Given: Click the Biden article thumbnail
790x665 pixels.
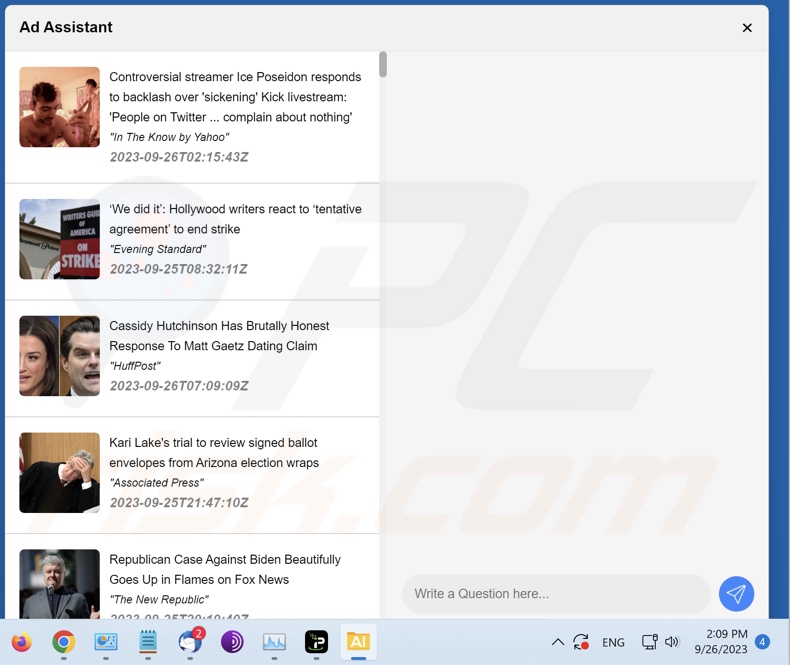Looking at the screenshot, I should 59,583.
